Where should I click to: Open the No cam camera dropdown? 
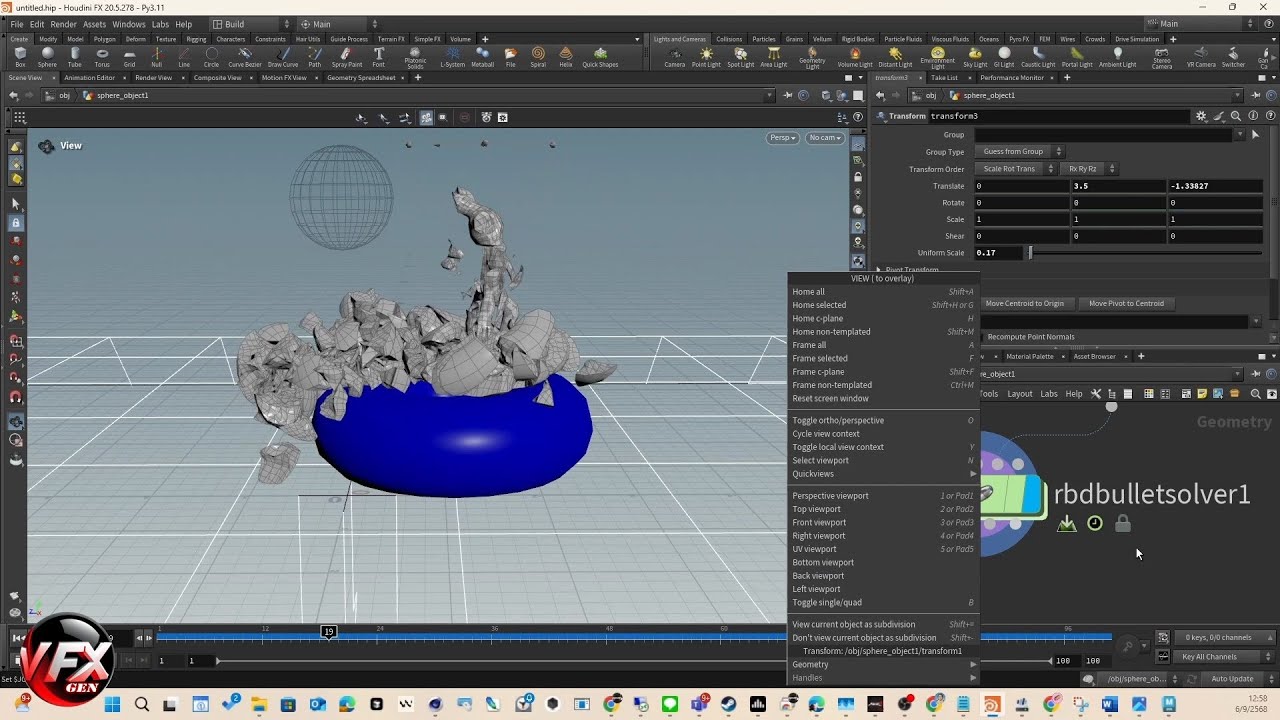825,138
